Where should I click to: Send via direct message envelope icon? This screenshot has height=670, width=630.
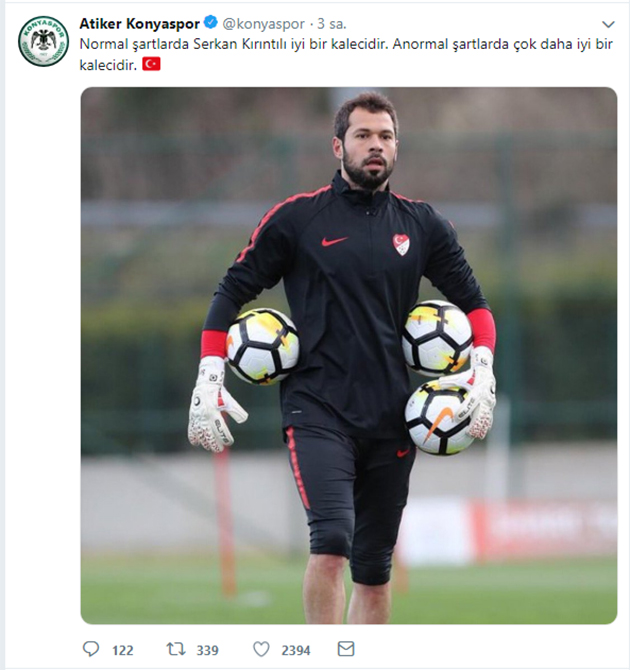[346, 649]
